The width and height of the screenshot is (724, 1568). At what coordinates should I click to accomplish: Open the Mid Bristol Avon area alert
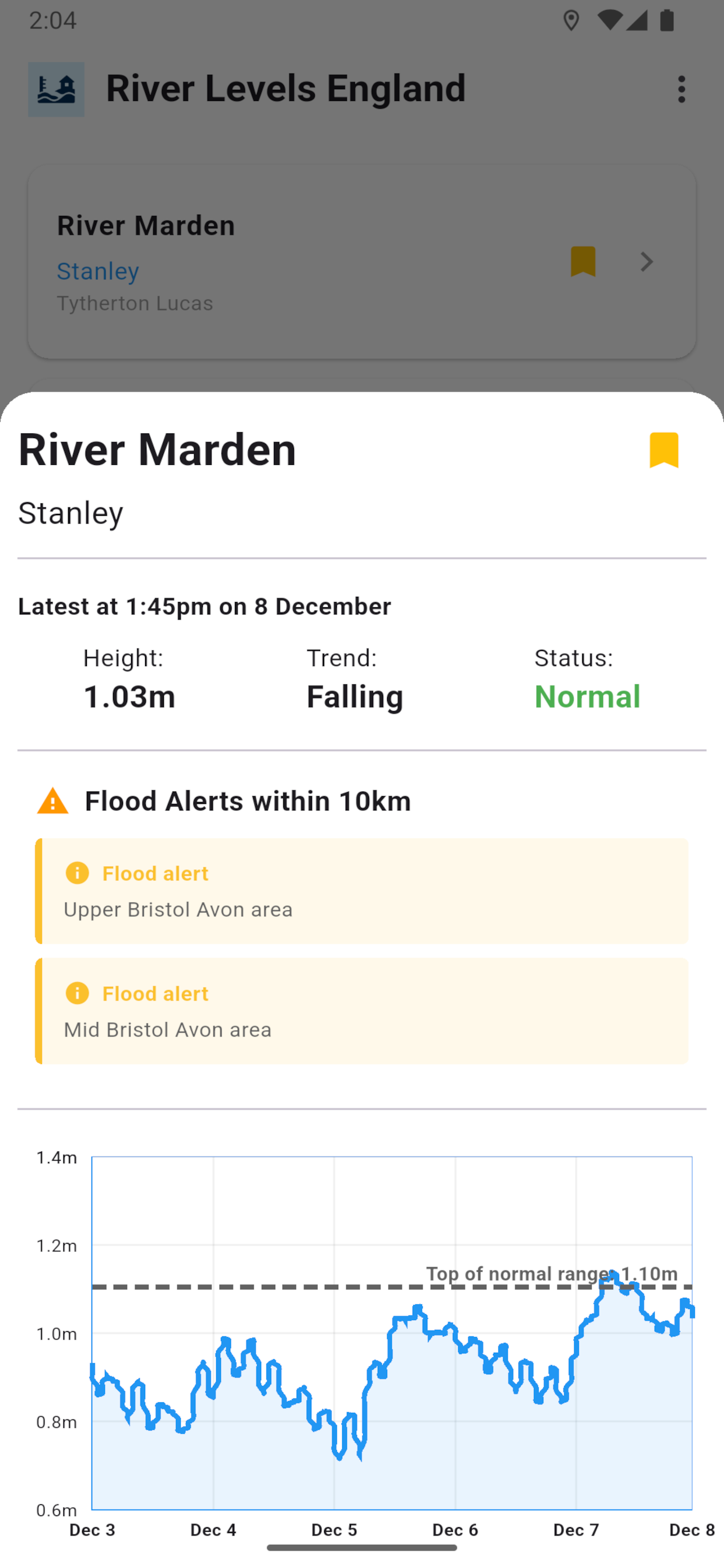tap(361, 1011)
